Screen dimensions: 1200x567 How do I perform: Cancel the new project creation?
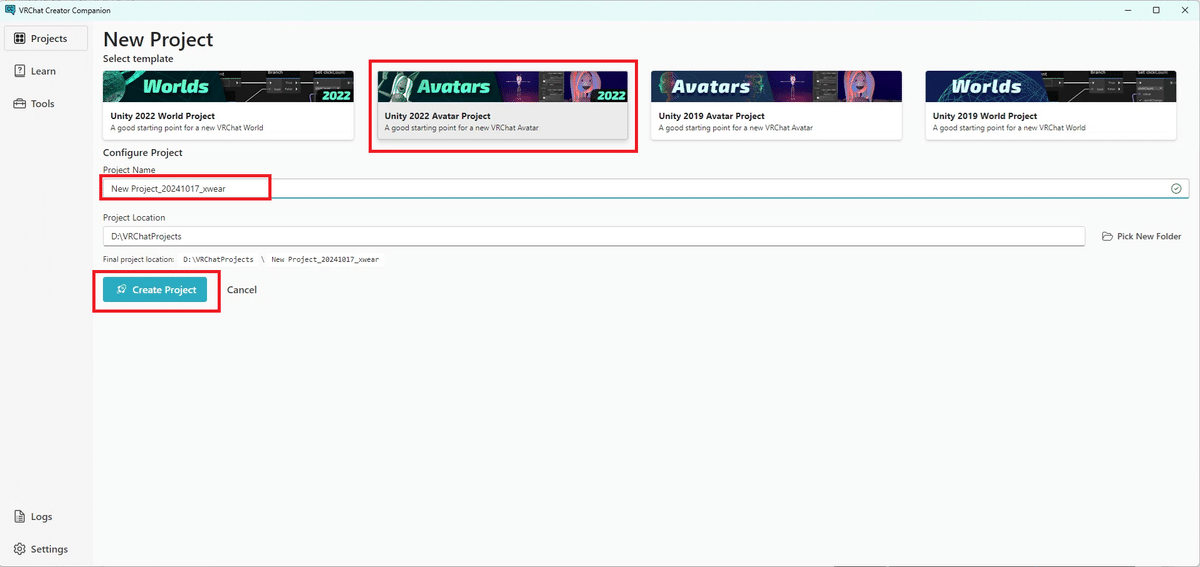pyautogui.click(x=242, y=290)
